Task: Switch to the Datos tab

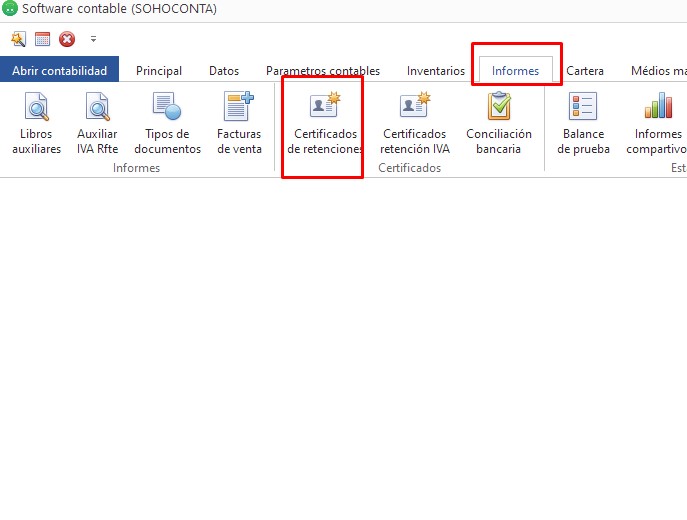Action: pos(224,71)
